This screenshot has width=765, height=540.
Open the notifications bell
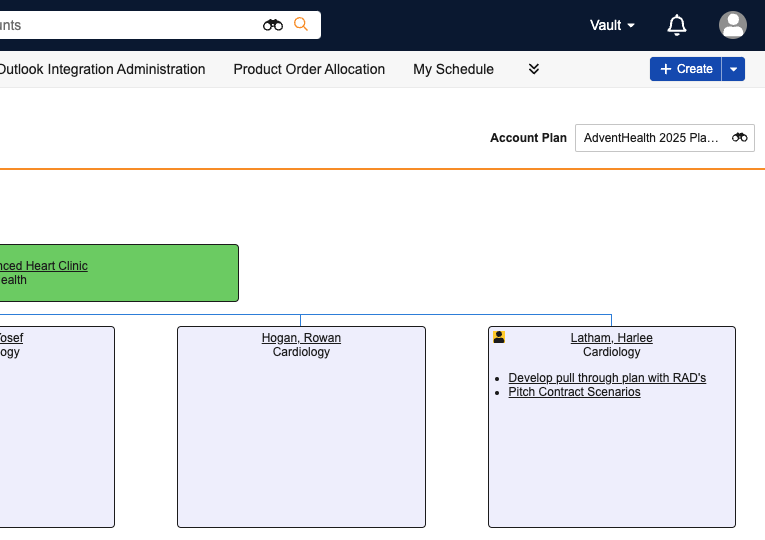pos(677,25)
